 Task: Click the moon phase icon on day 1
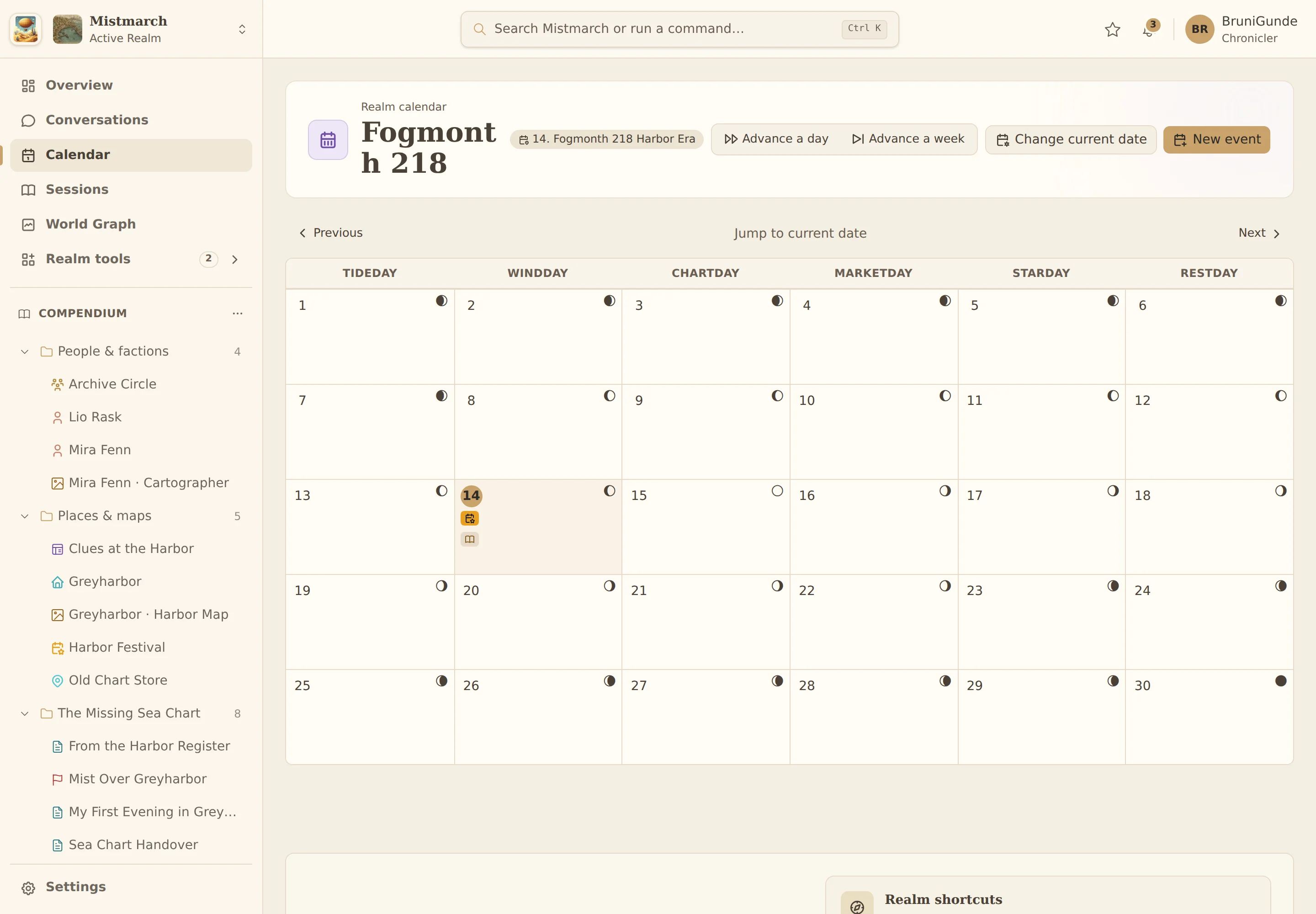click(x=441, y=301)
